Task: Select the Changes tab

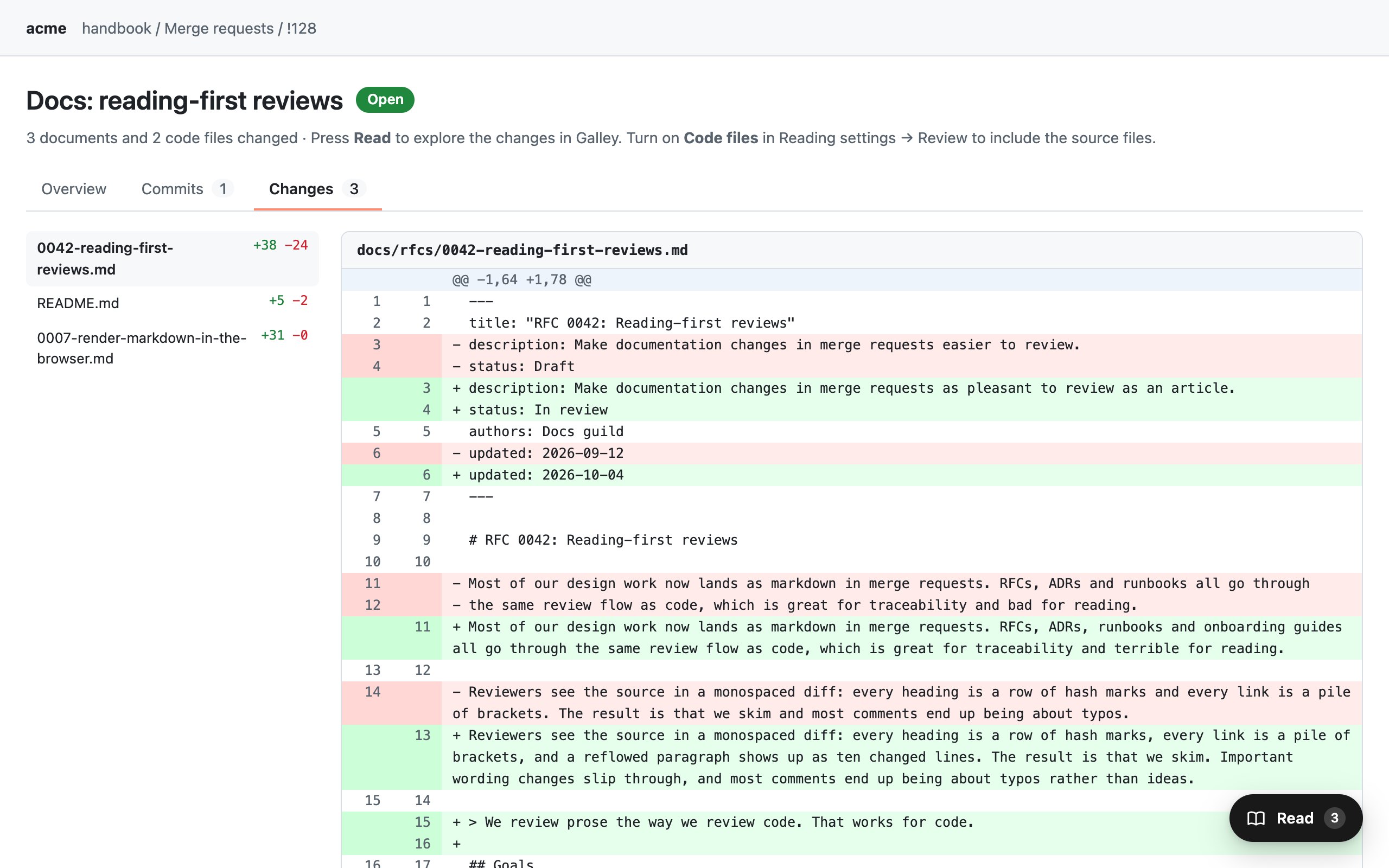Action: (x=317, y=189)
